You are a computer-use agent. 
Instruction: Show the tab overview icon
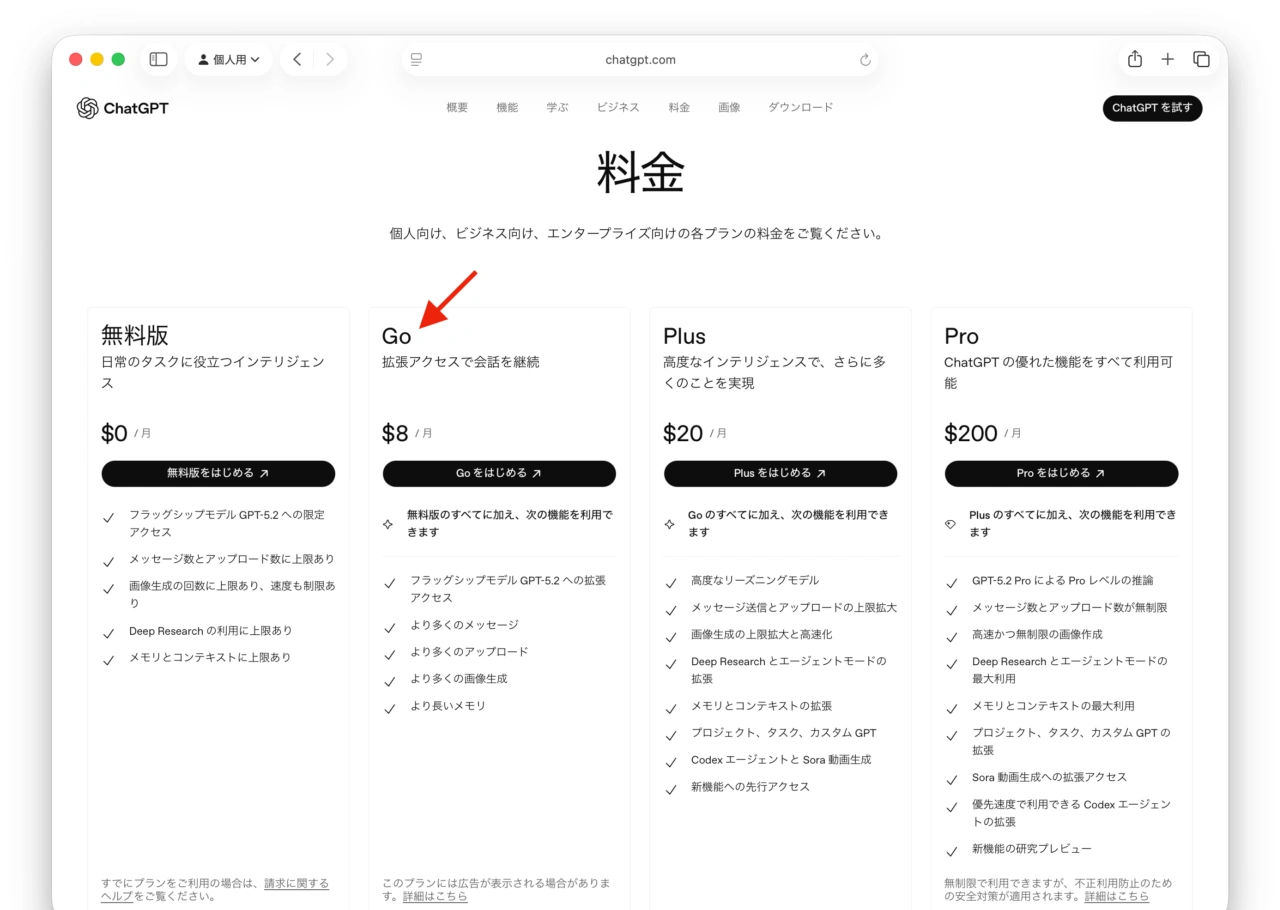tap(1201, 59)
